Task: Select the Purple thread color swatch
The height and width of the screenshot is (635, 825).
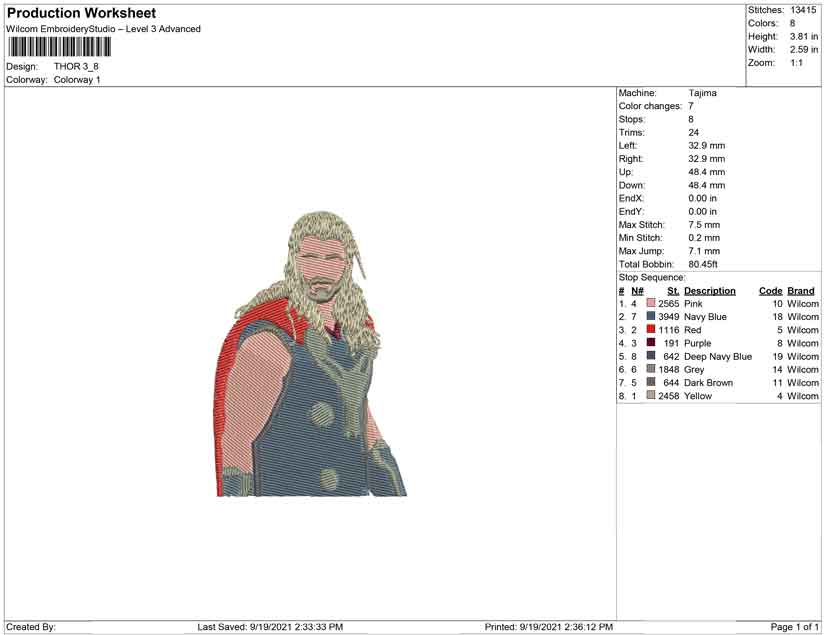Action: 651,342
